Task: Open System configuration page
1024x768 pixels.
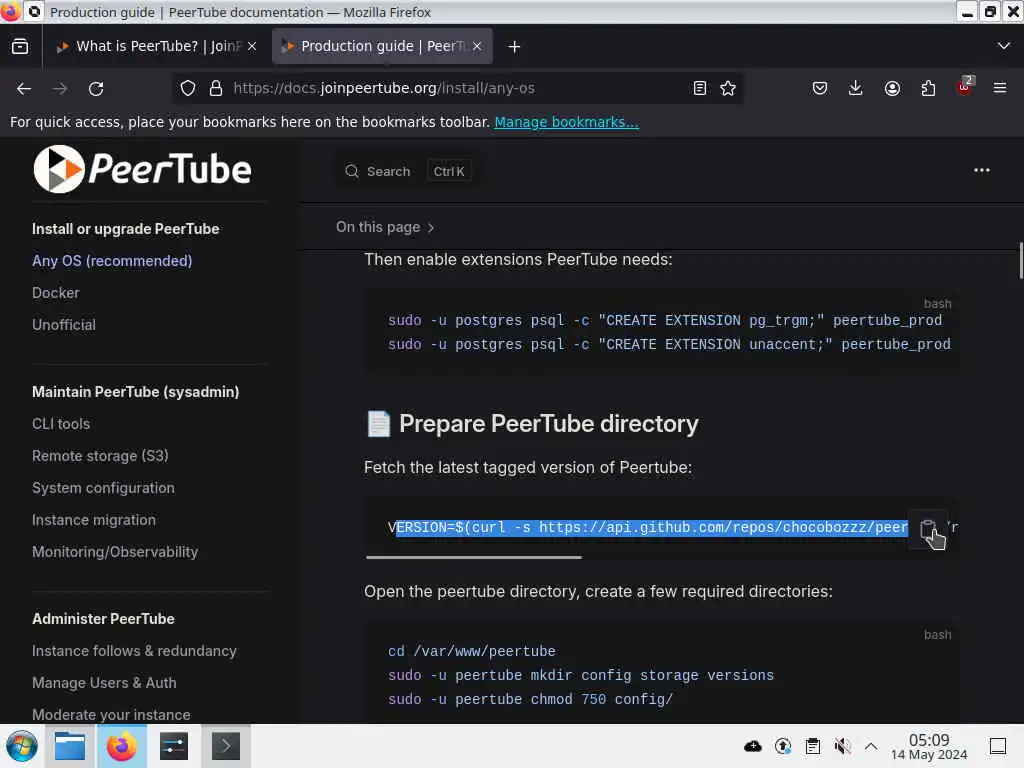Action: click(x=103, y=488)
